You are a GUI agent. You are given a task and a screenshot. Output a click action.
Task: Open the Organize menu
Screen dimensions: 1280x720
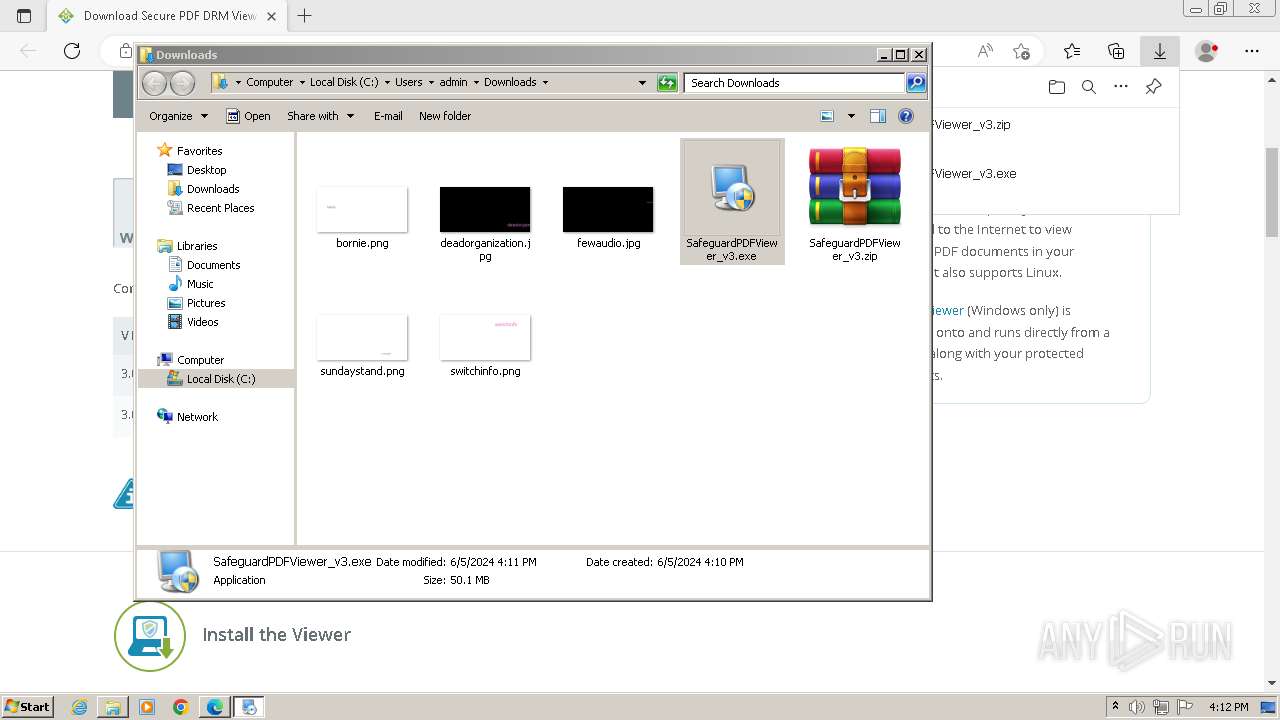click(x=178, y=116)
